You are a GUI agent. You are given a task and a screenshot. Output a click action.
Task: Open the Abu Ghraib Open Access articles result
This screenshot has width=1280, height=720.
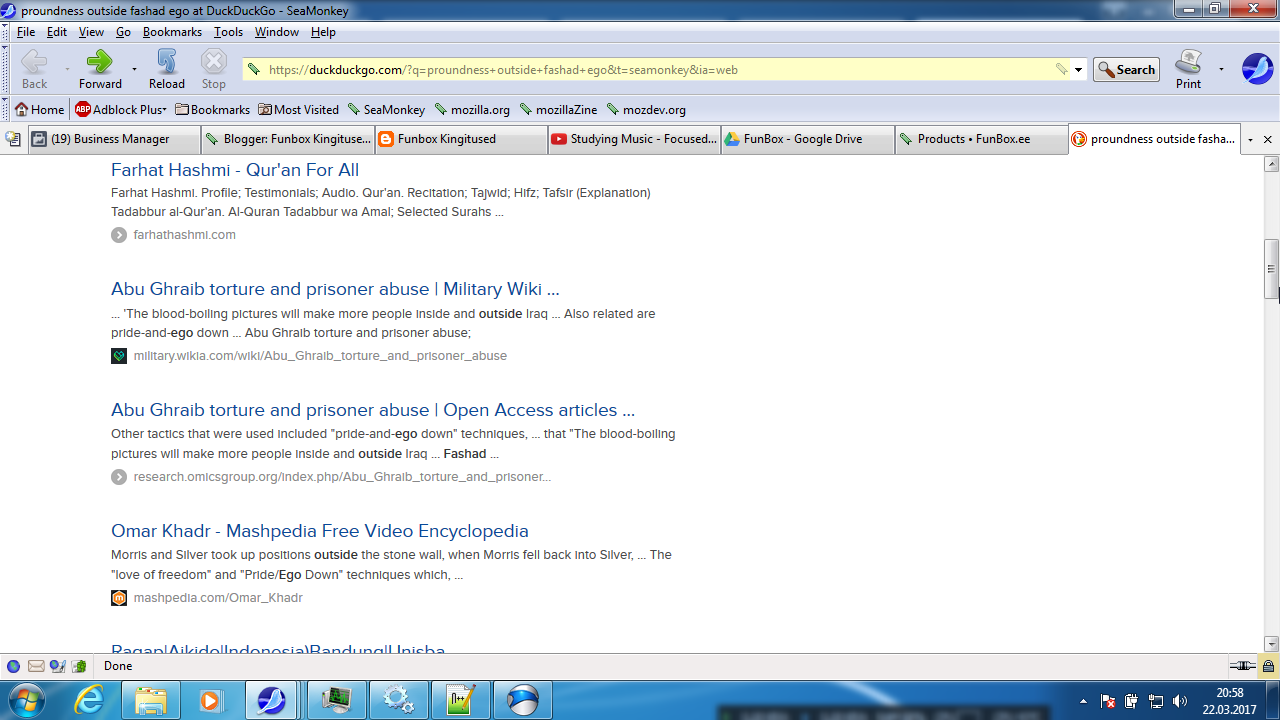373,410
